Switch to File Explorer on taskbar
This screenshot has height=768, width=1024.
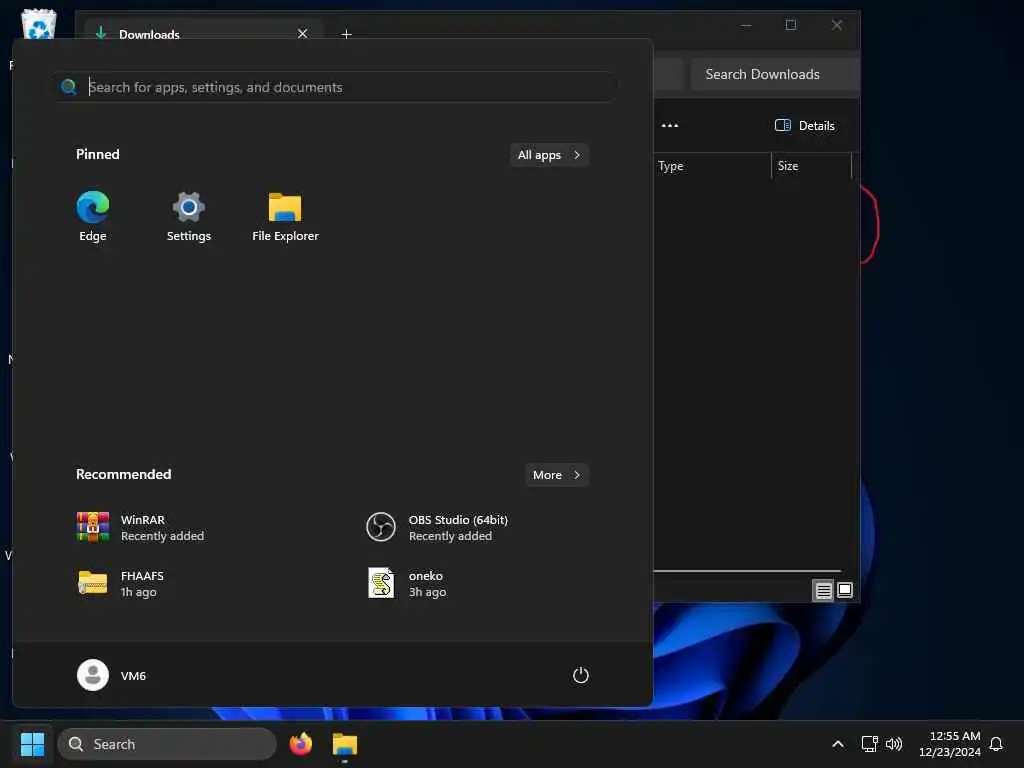(x=345, y=744)
